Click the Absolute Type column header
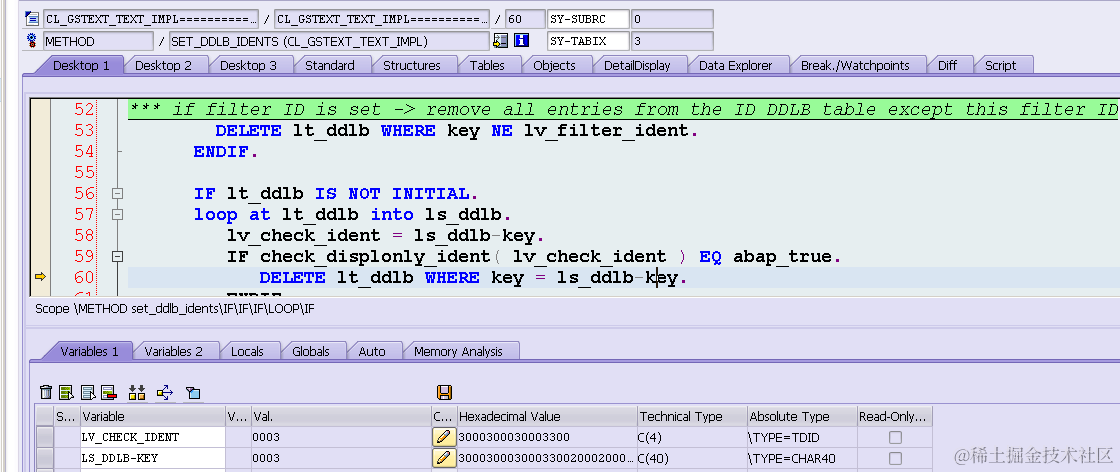1120x472 pixels. point(802,416)
